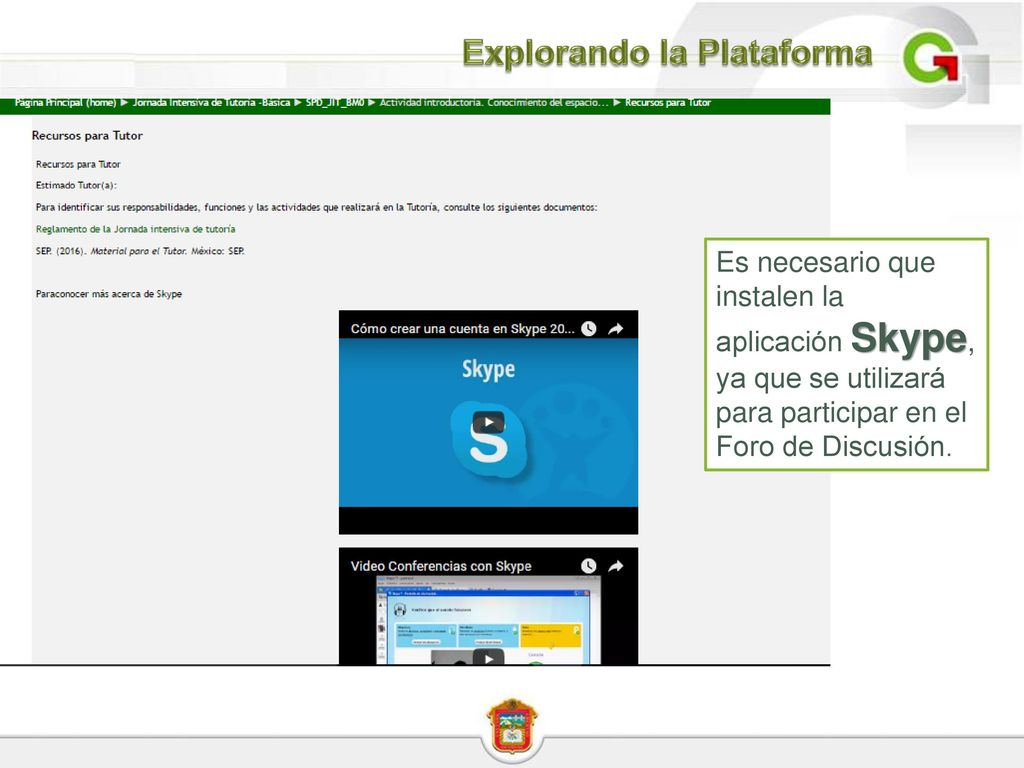Viewport: 1024px width, 768px height.
Task: Click the 'Explorando la Plataforma' slide title
Action: point(667,53)
